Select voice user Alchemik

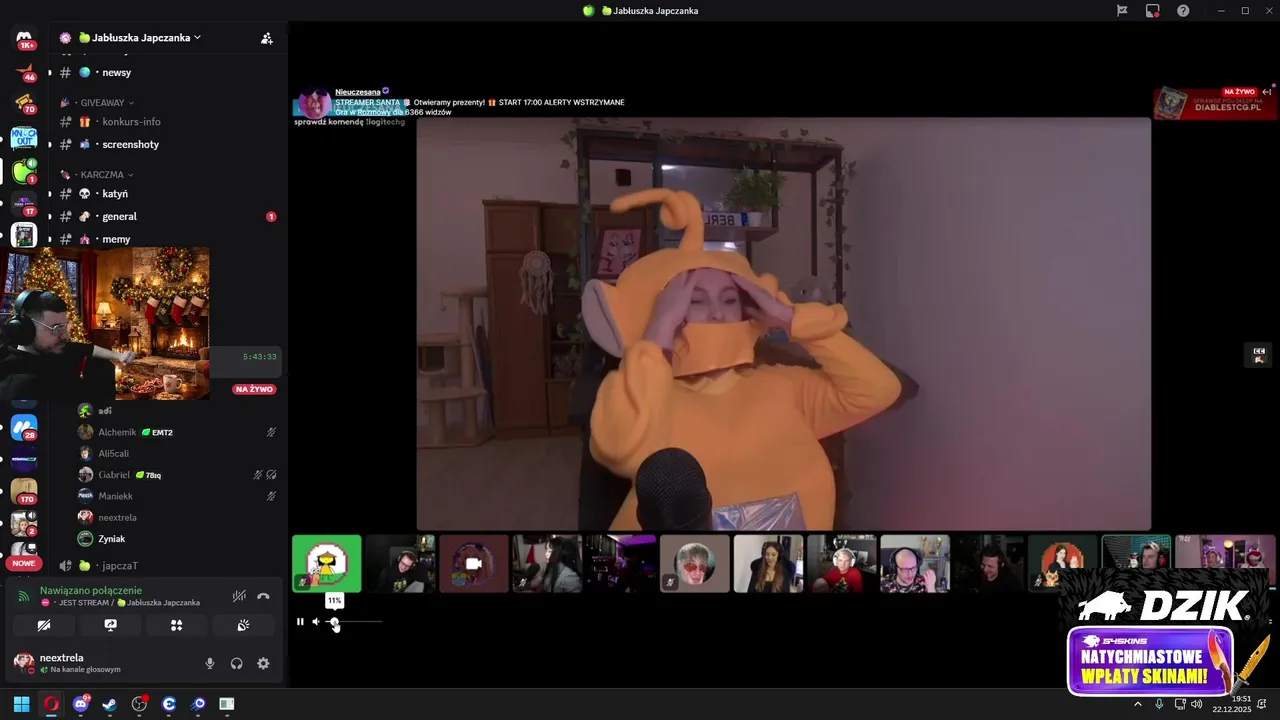pos(176,432)
